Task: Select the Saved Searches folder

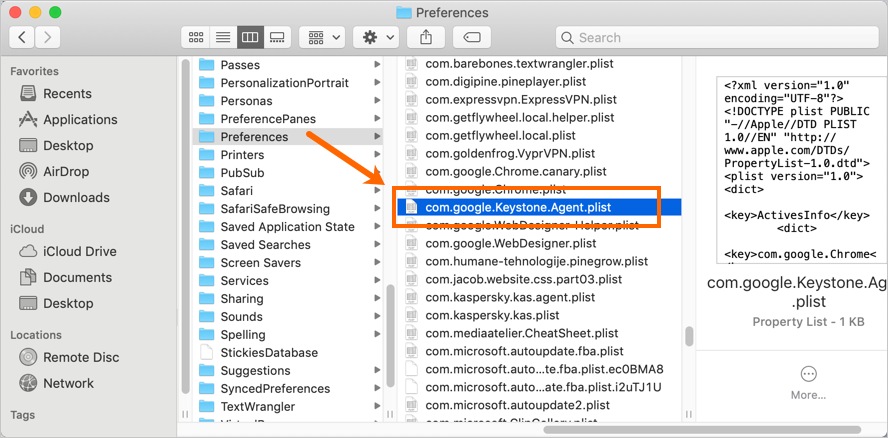Action: (x=288, y=245)
